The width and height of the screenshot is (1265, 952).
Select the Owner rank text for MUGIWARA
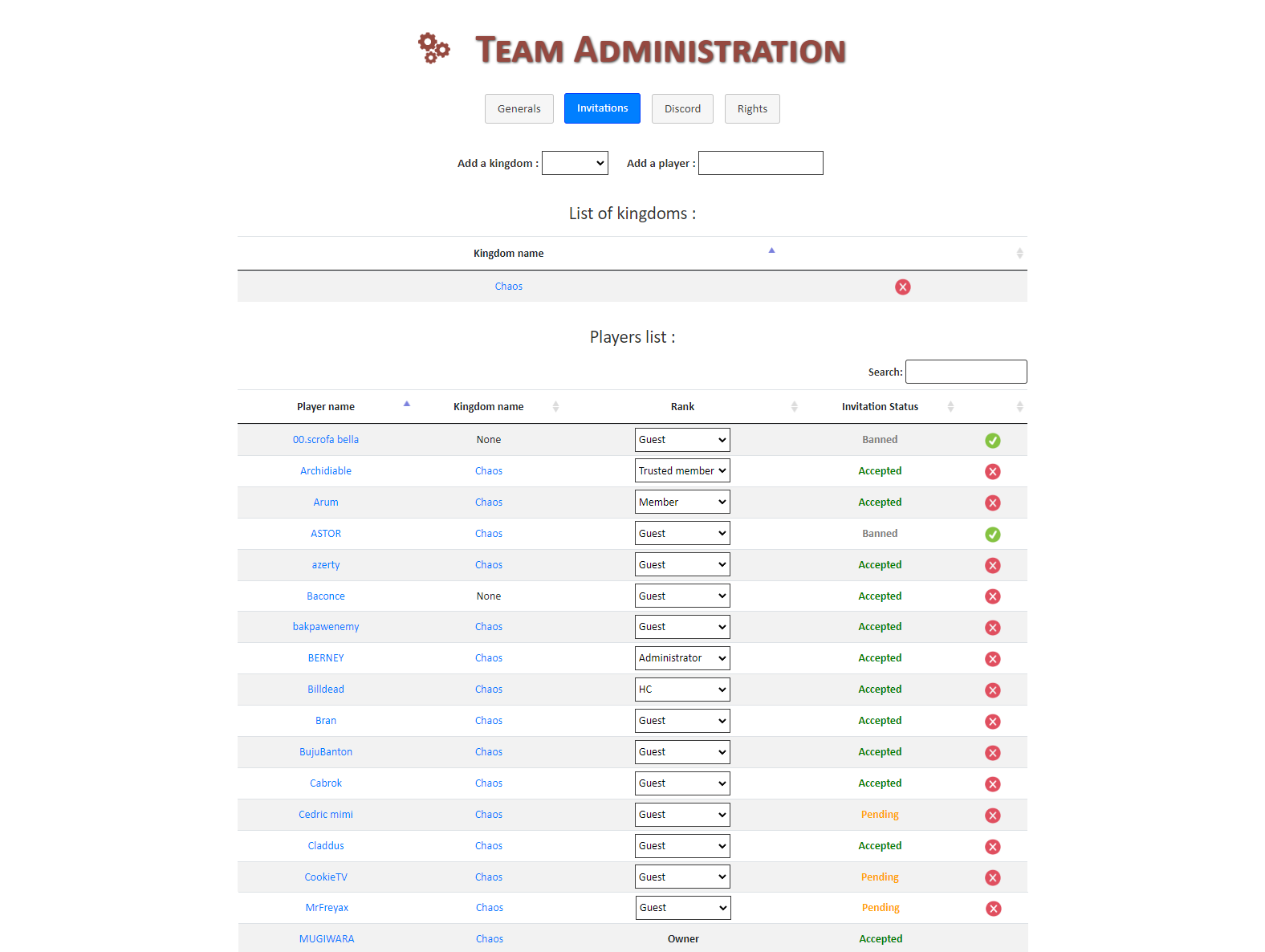pyautogui.click(x=683, y=939)
